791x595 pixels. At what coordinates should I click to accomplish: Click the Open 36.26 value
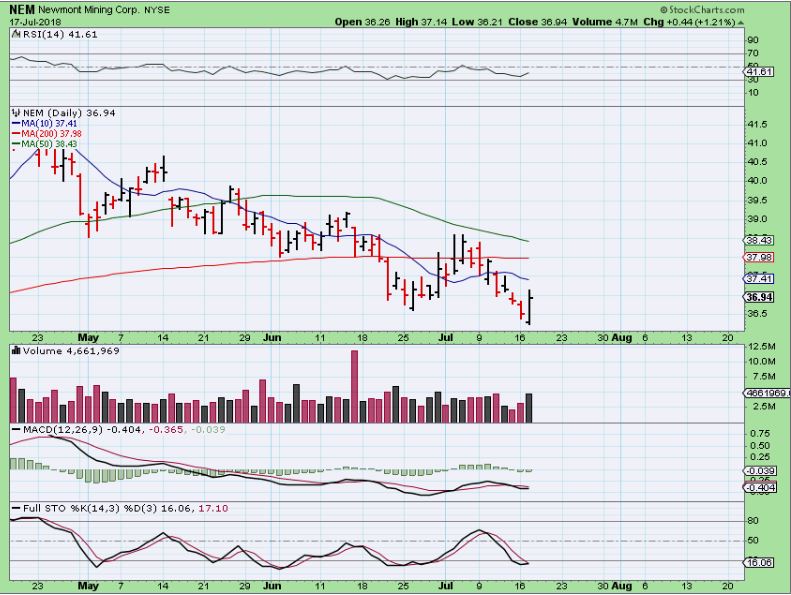pyautogui.click(x=363, y=22)
